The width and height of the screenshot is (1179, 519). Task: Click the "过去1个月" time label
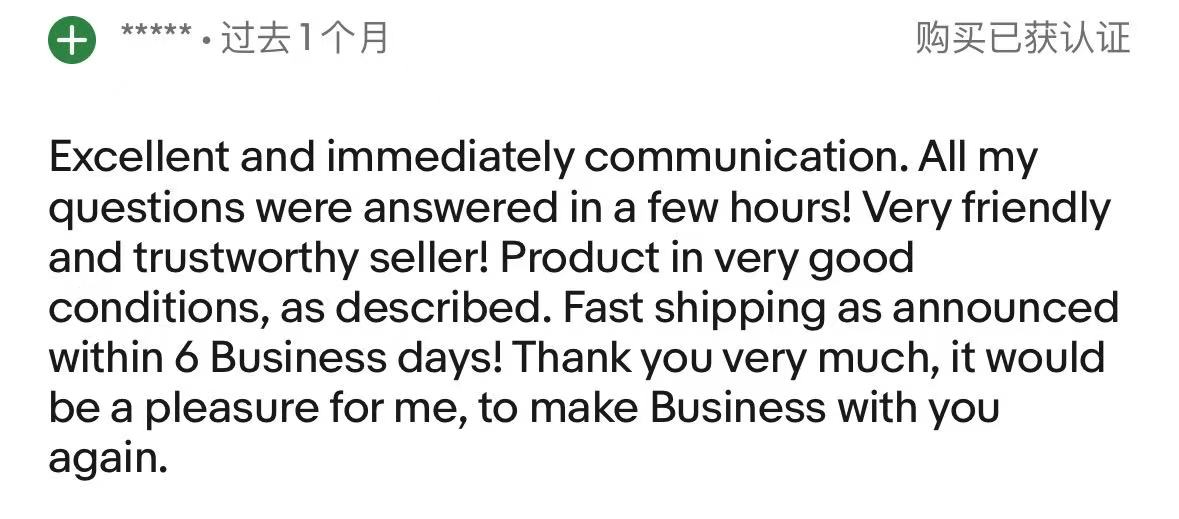tap(304, 39)
